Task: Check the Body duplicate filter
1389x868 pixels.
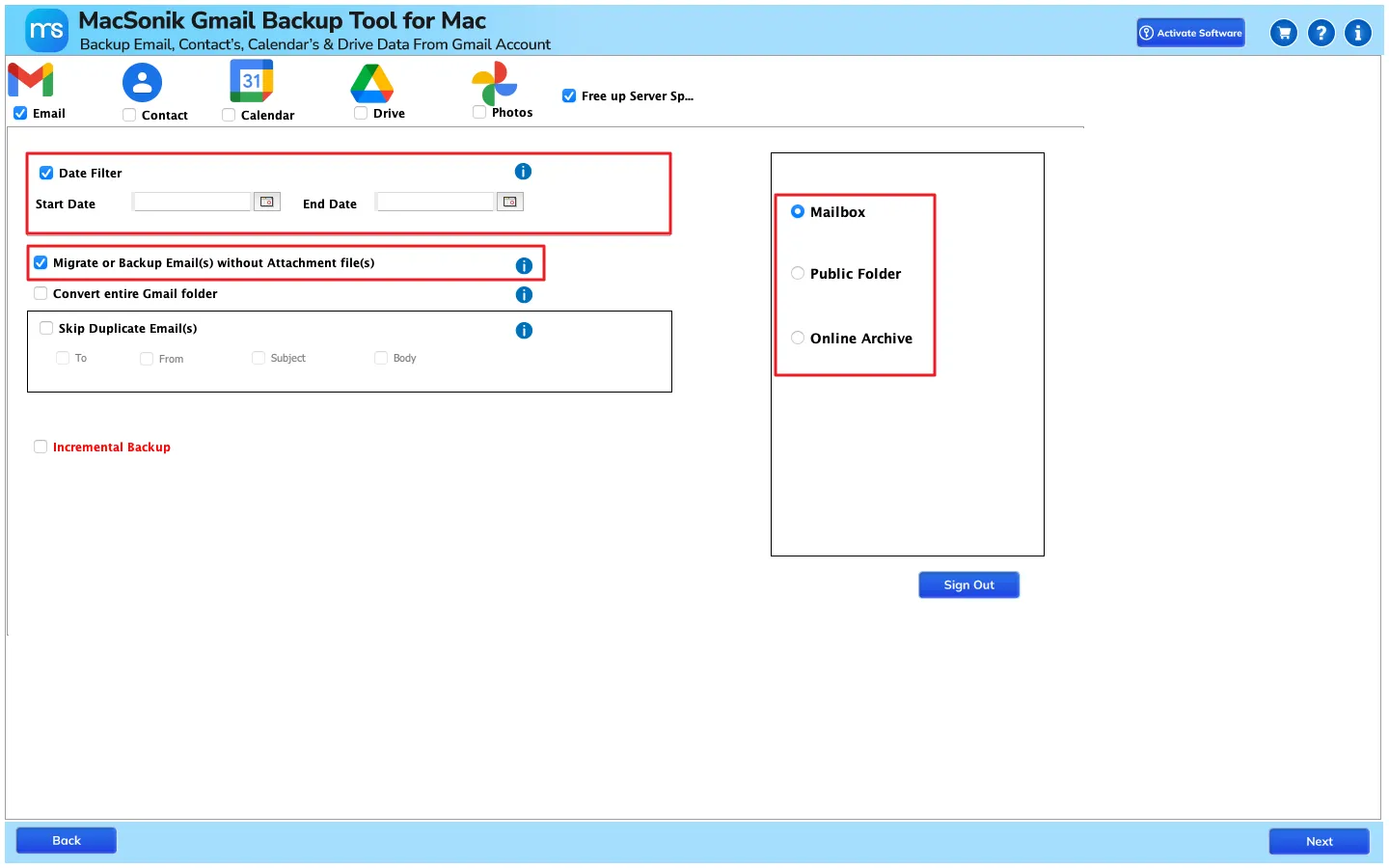Action: click(381, 358)
